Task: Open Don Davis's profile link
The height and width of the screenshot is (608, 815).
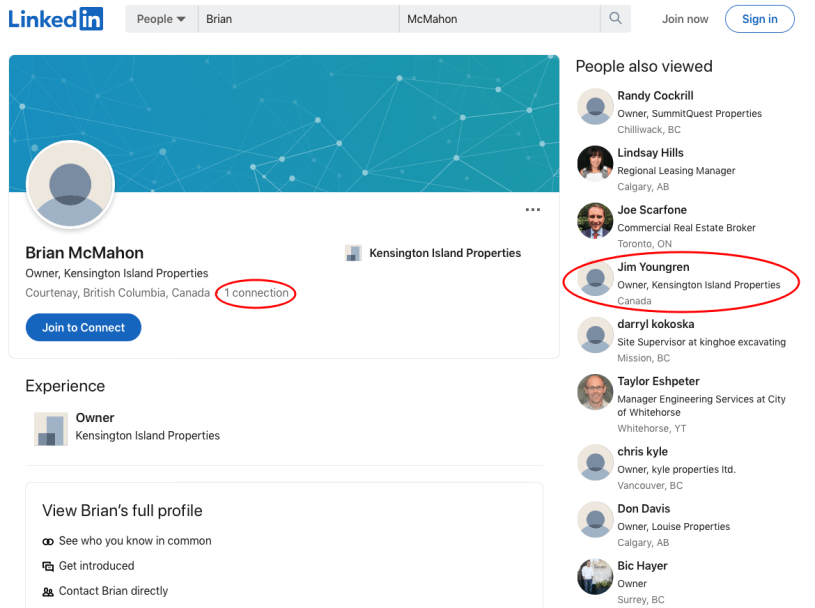Action: pos(644,509)
